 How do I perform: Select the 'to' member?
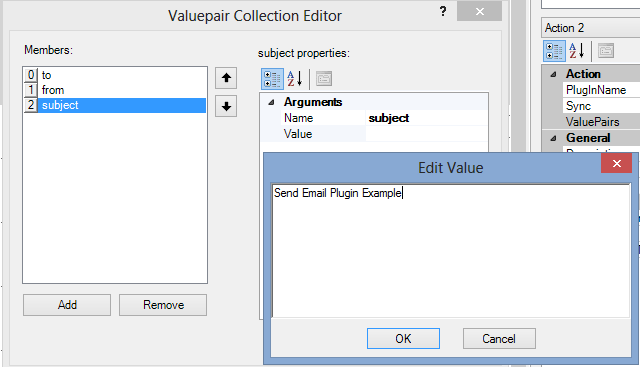coord(115,75)
